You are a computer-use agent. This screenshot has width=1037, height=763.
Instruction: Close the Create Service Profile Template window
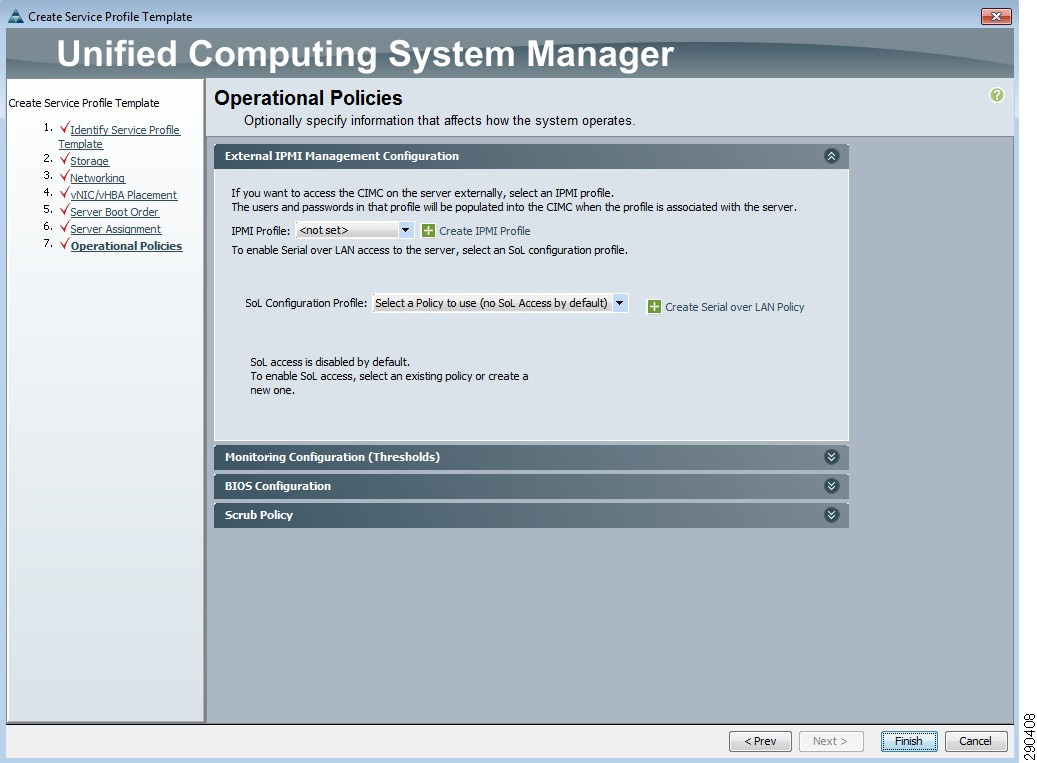pos(996,16)
